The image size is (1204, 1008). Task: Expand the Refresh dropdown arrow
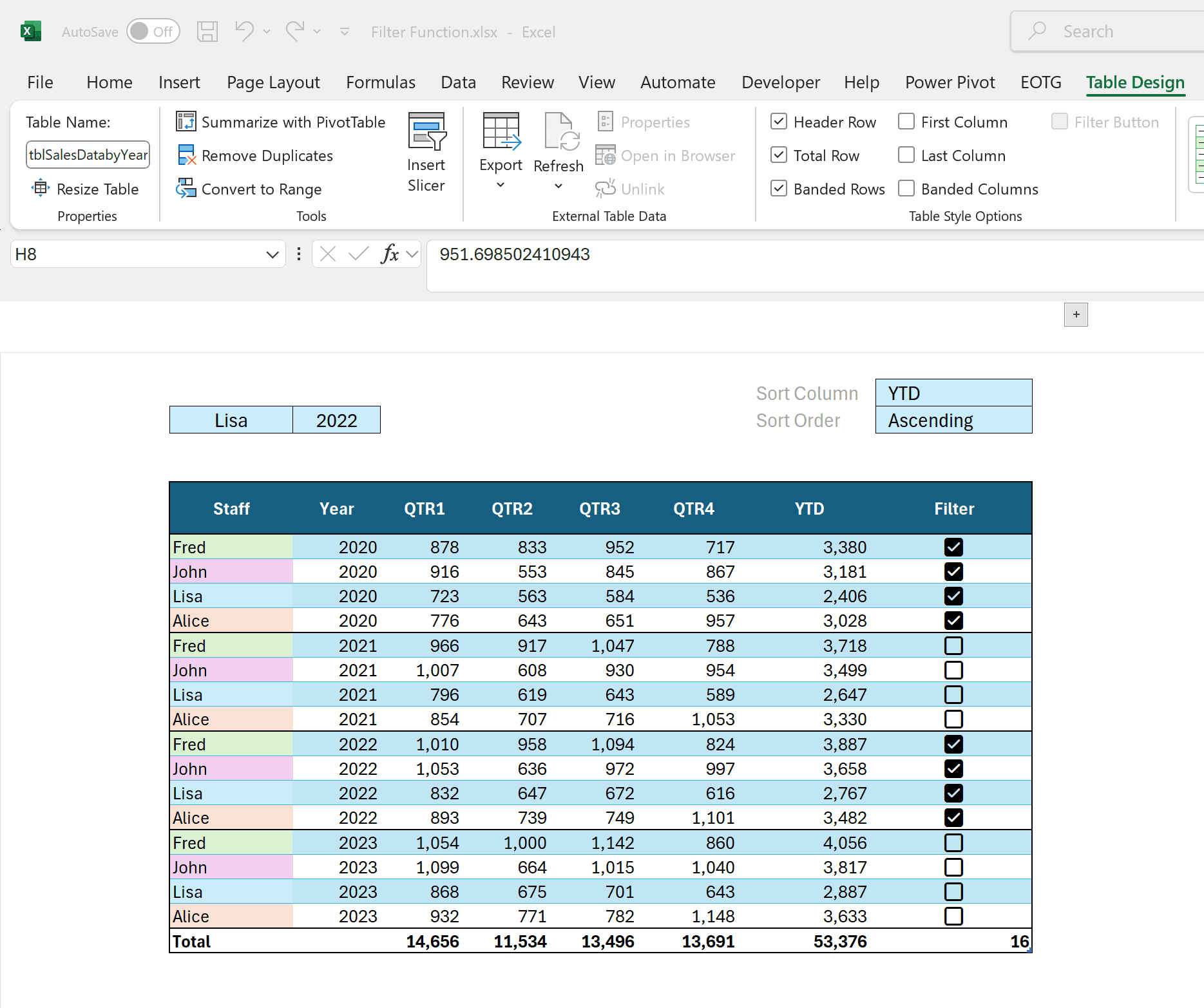pos(558,186)
